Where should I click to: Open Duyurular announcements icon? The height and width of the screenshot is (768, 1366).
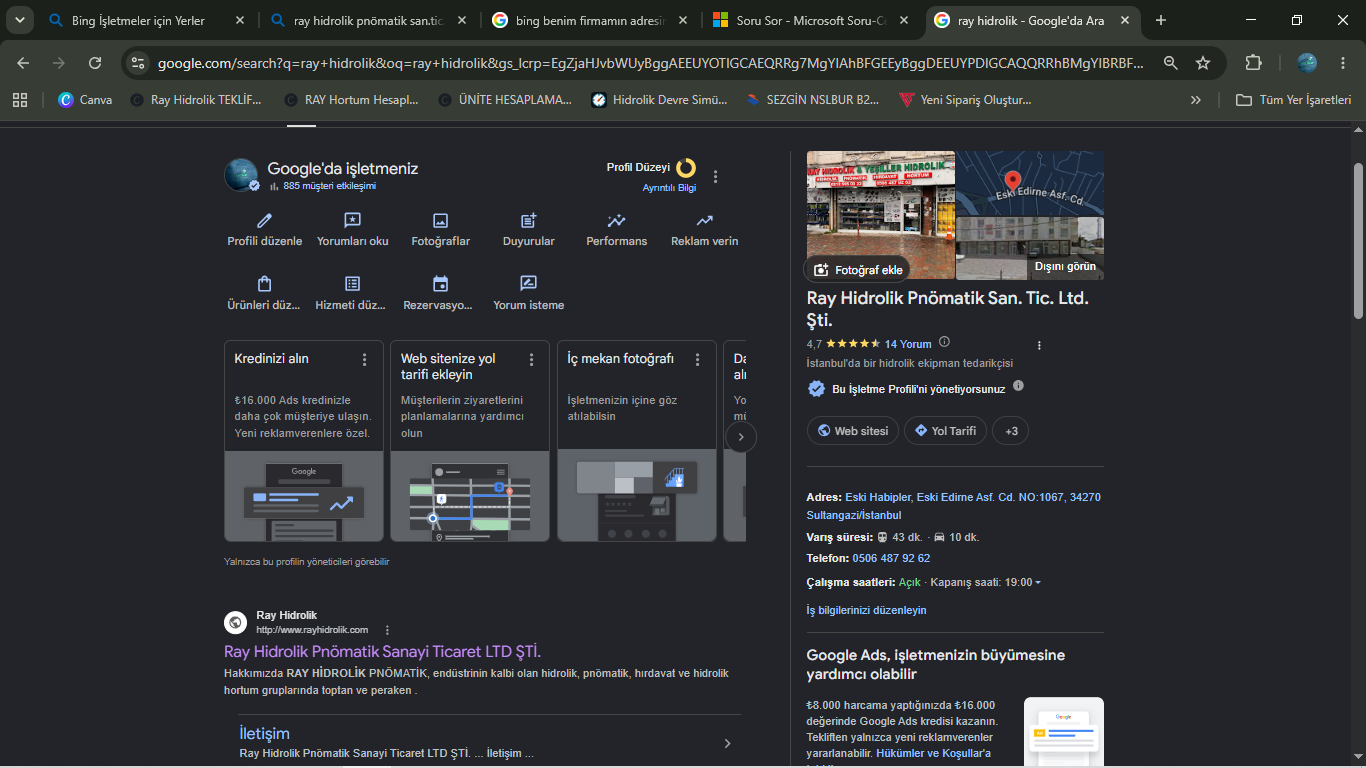pos(528,221)
